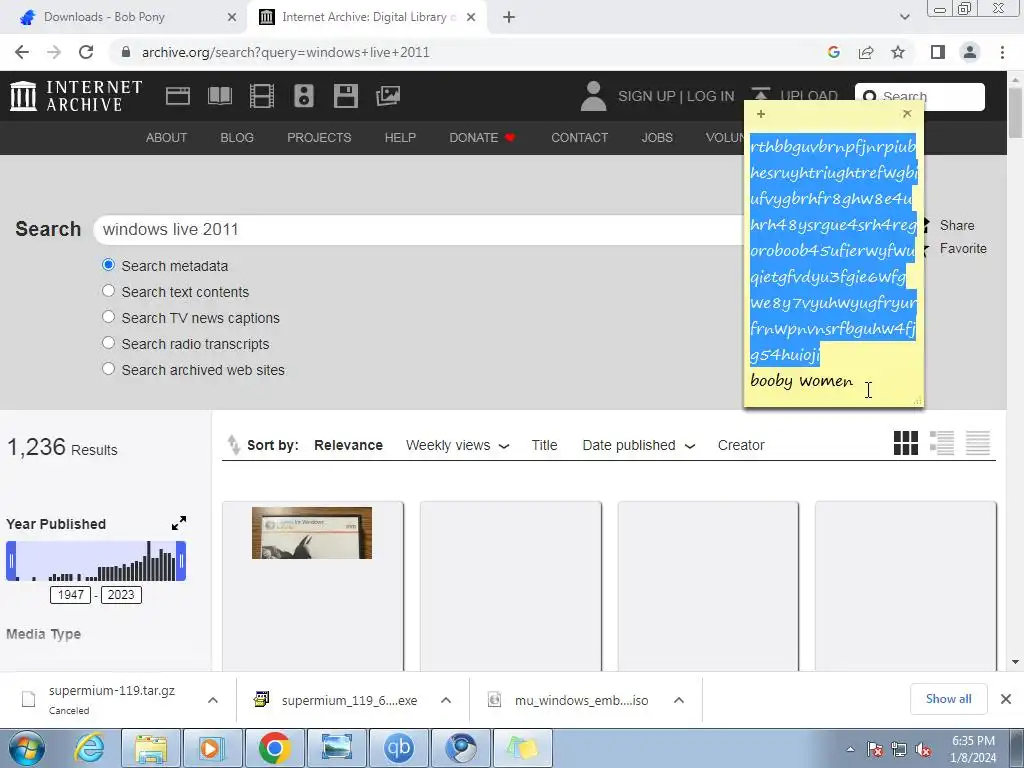Open the ABOUT menu item

click(167, 138)
